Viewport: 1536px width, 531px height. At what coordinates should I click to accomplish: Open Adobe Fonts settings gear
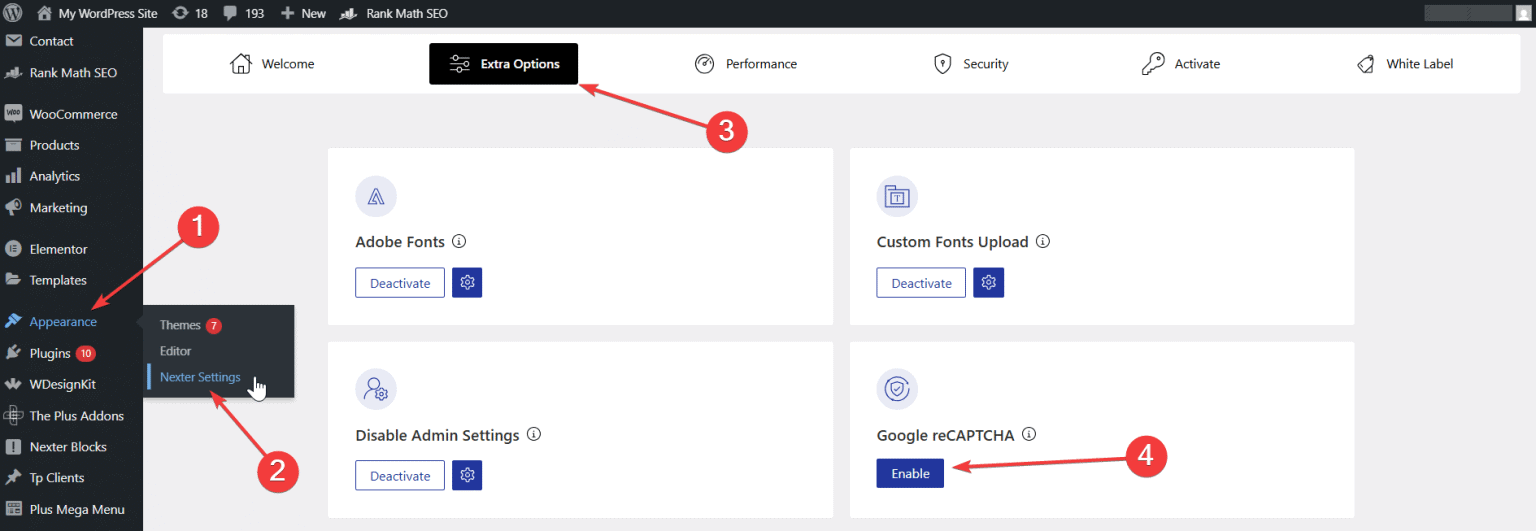(467, 283)
